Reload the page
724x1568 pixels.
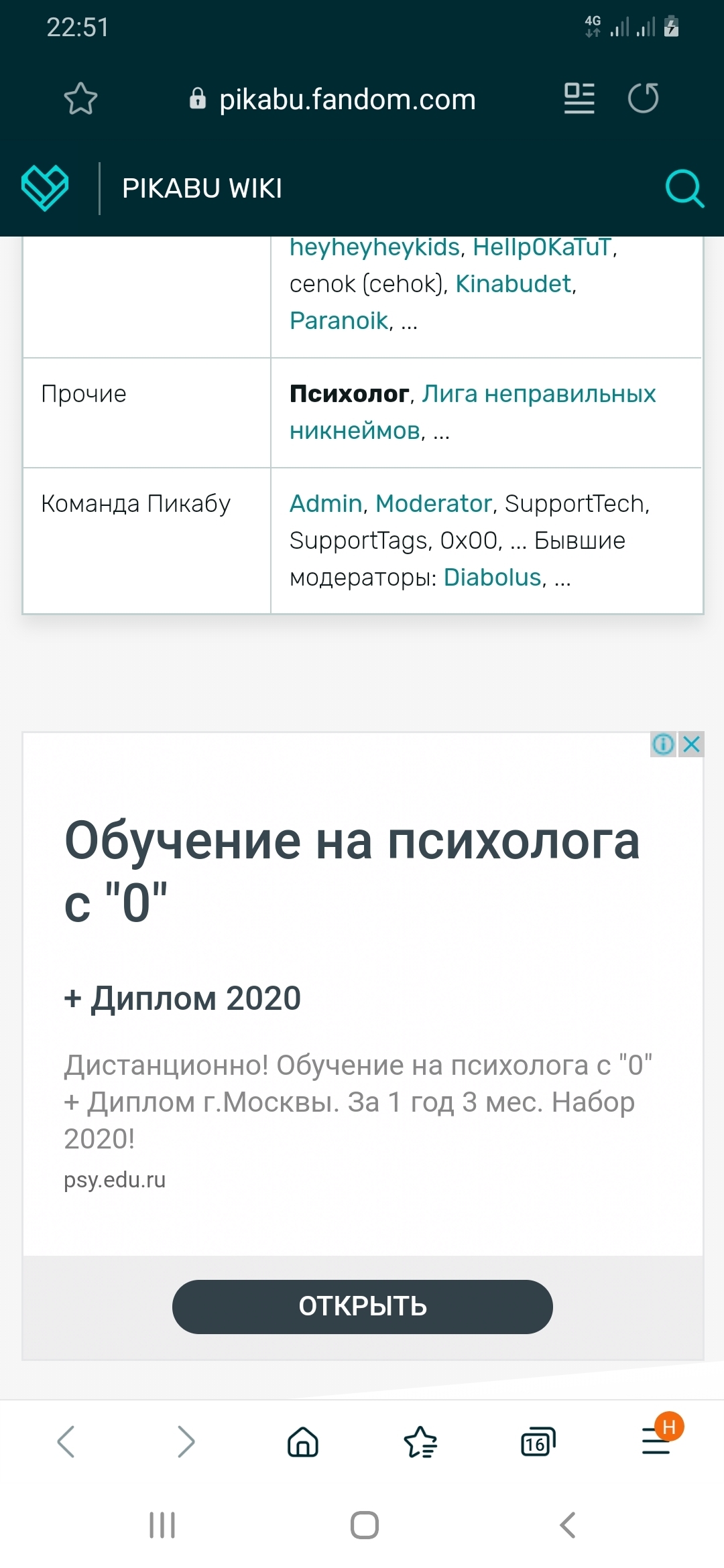(643, 99)
